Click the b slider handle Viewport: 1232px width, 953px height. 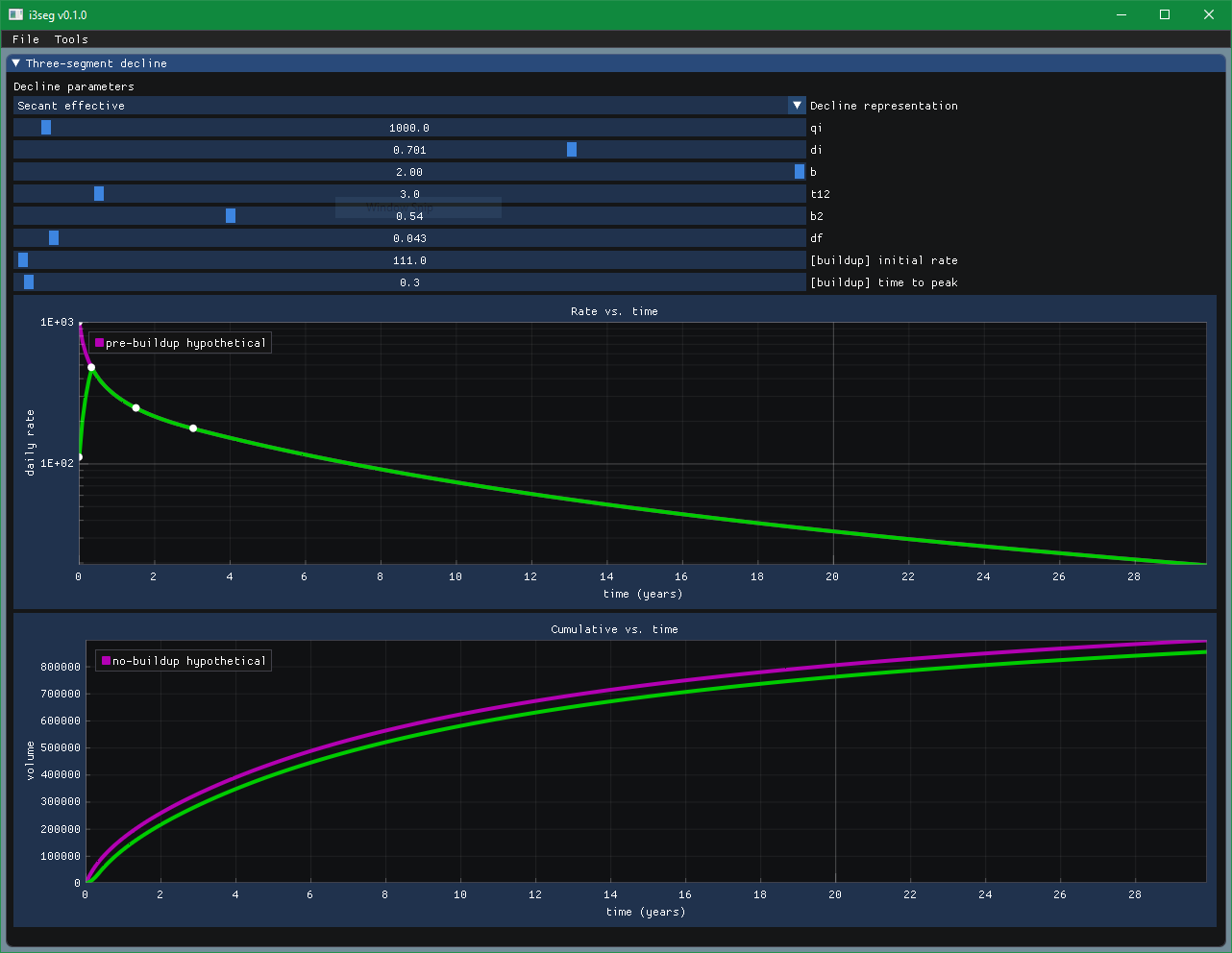pos(799,172)
